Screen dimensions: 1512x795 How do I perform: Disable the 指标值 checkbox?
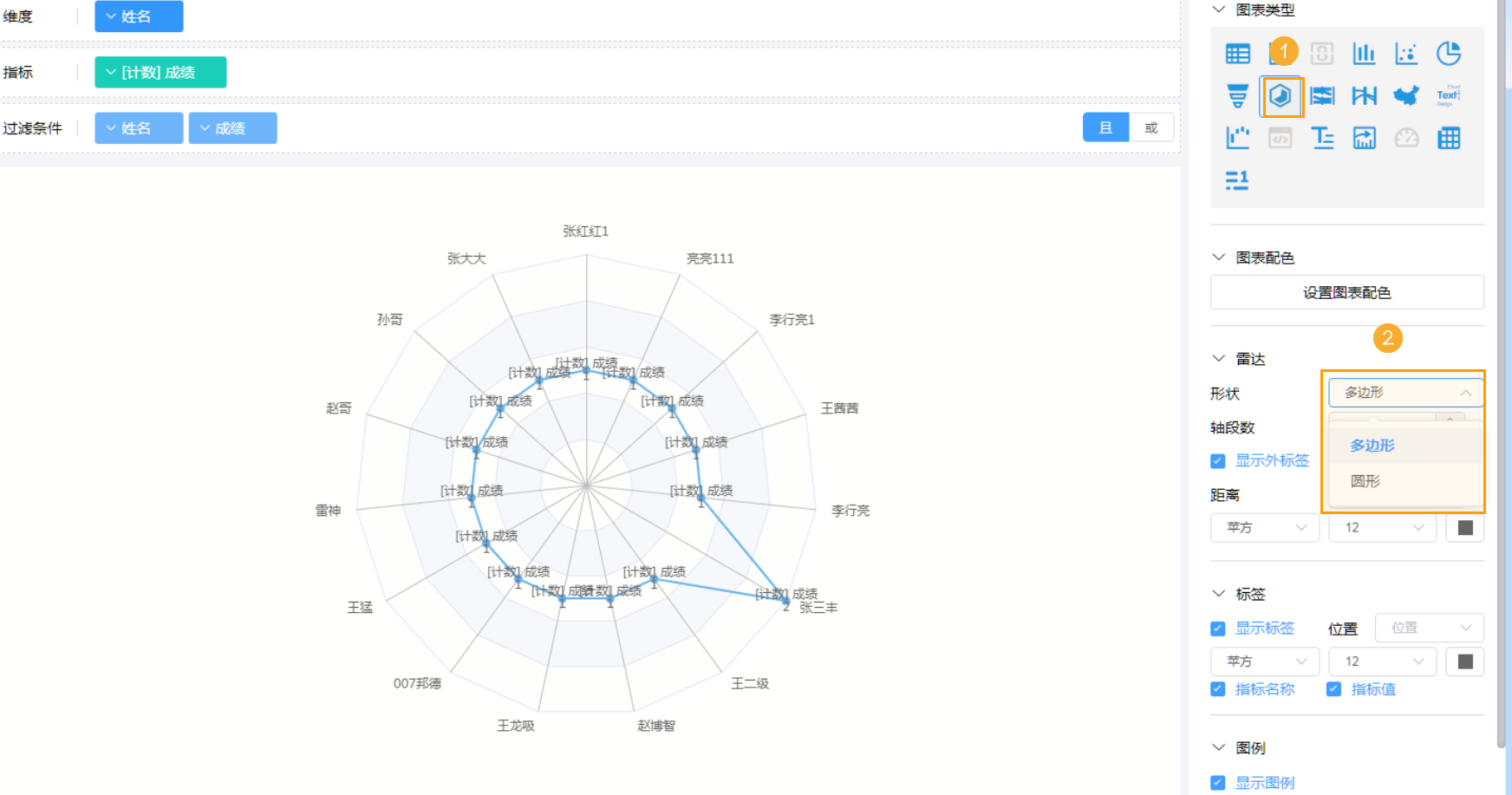coord(1334,689)
